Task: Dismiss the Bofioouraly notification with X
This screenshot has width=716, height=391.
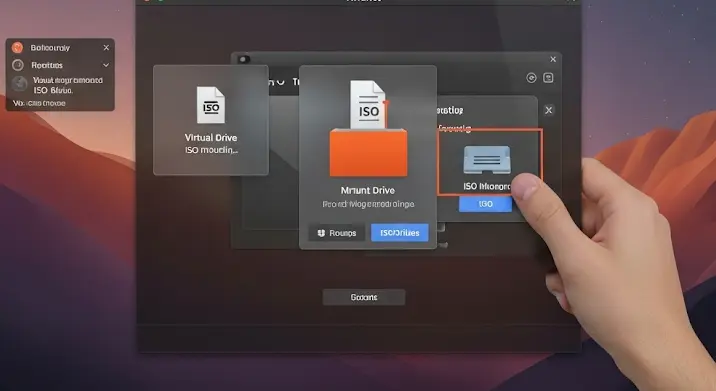Action: (x=106, y=48)
